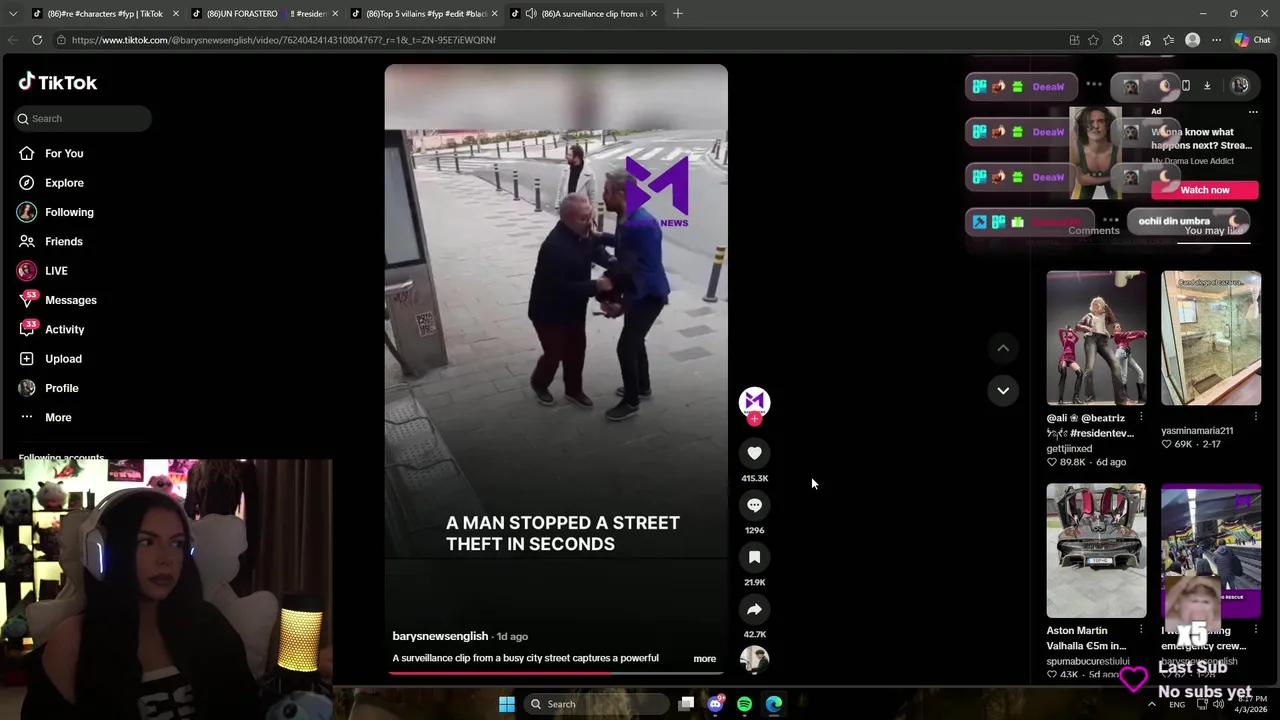The image size is (1280, 720).
Task: Go to the previous video arrow
Action: point(1003,348)
